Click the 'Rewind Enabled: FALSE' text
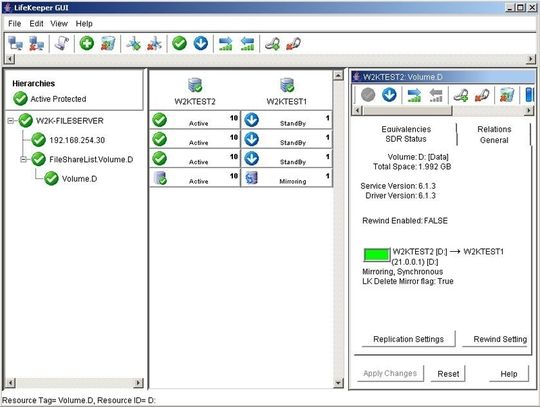540x407 pixels. click(405, 221)
